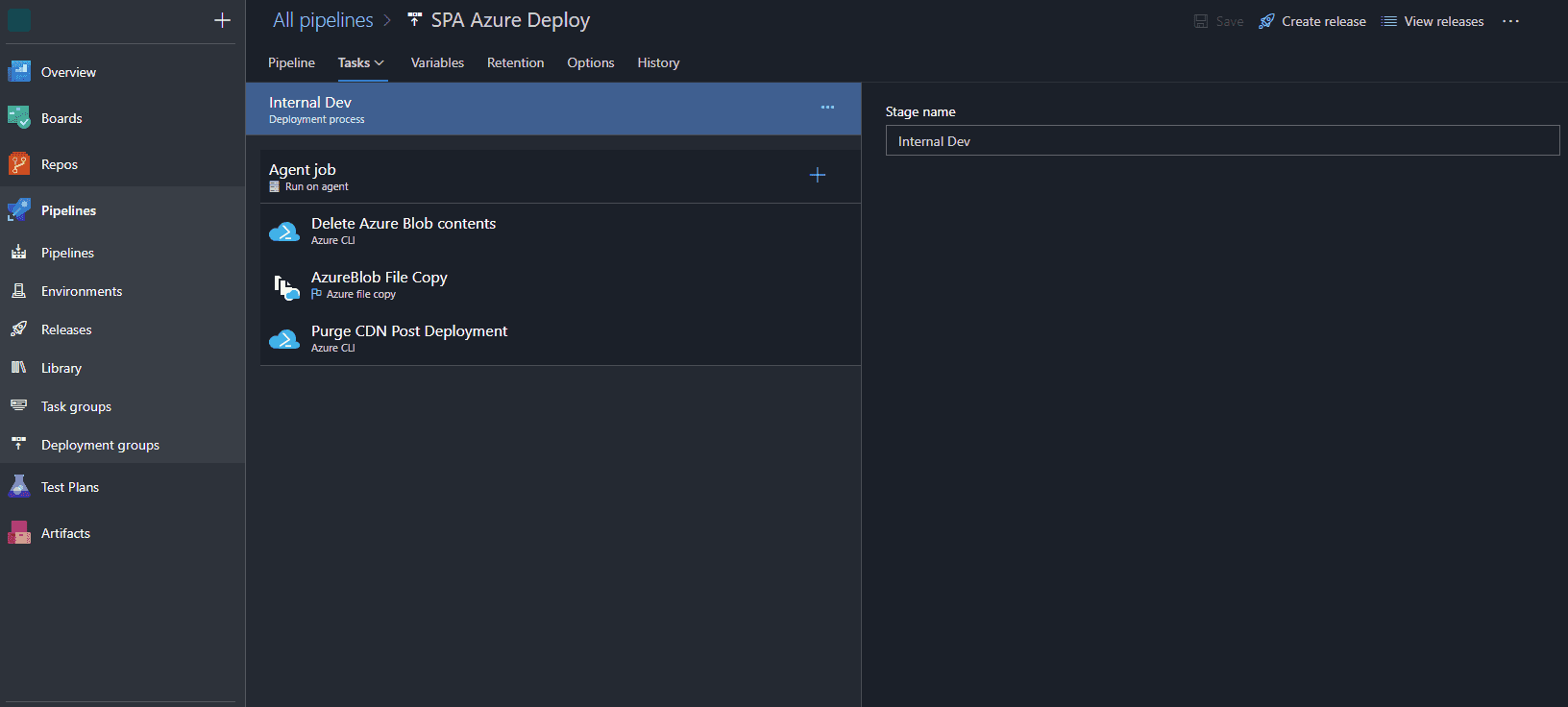Click the View releases list icon
The height and width of the screenshot is (707, 1568).
point(1389,21)
